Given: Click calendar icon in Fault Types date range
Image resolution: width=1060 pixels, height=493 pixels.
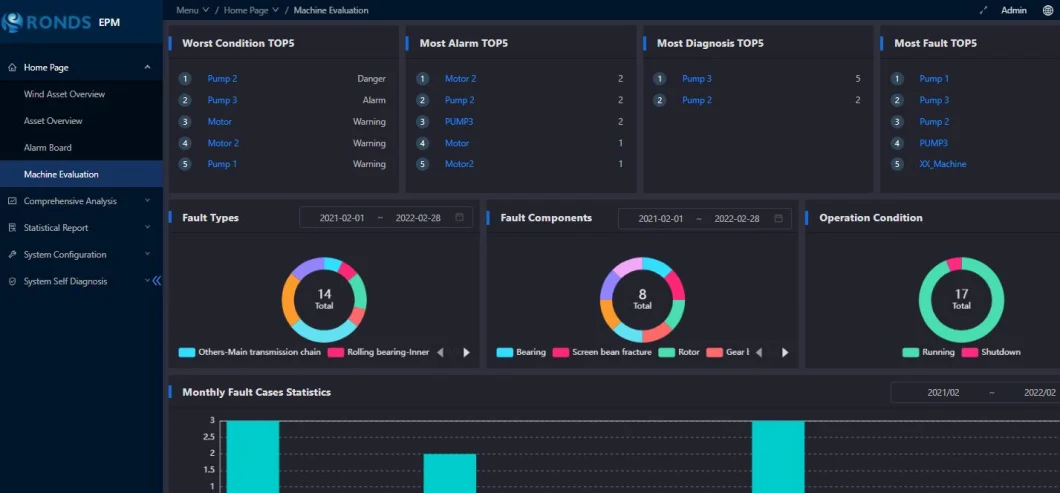Looking at the screenshot, I should [459, 218].
